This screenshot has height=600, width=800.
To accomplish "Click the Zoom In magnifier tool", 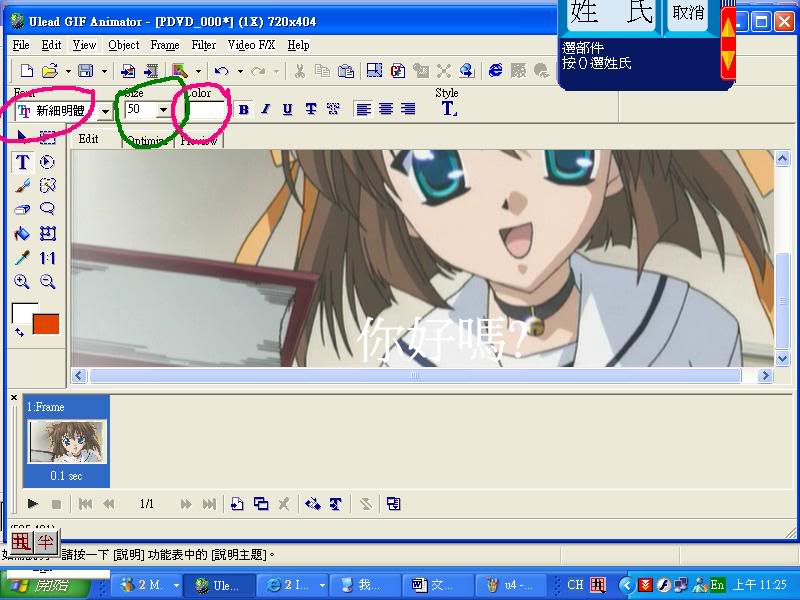I will point(22,282).
